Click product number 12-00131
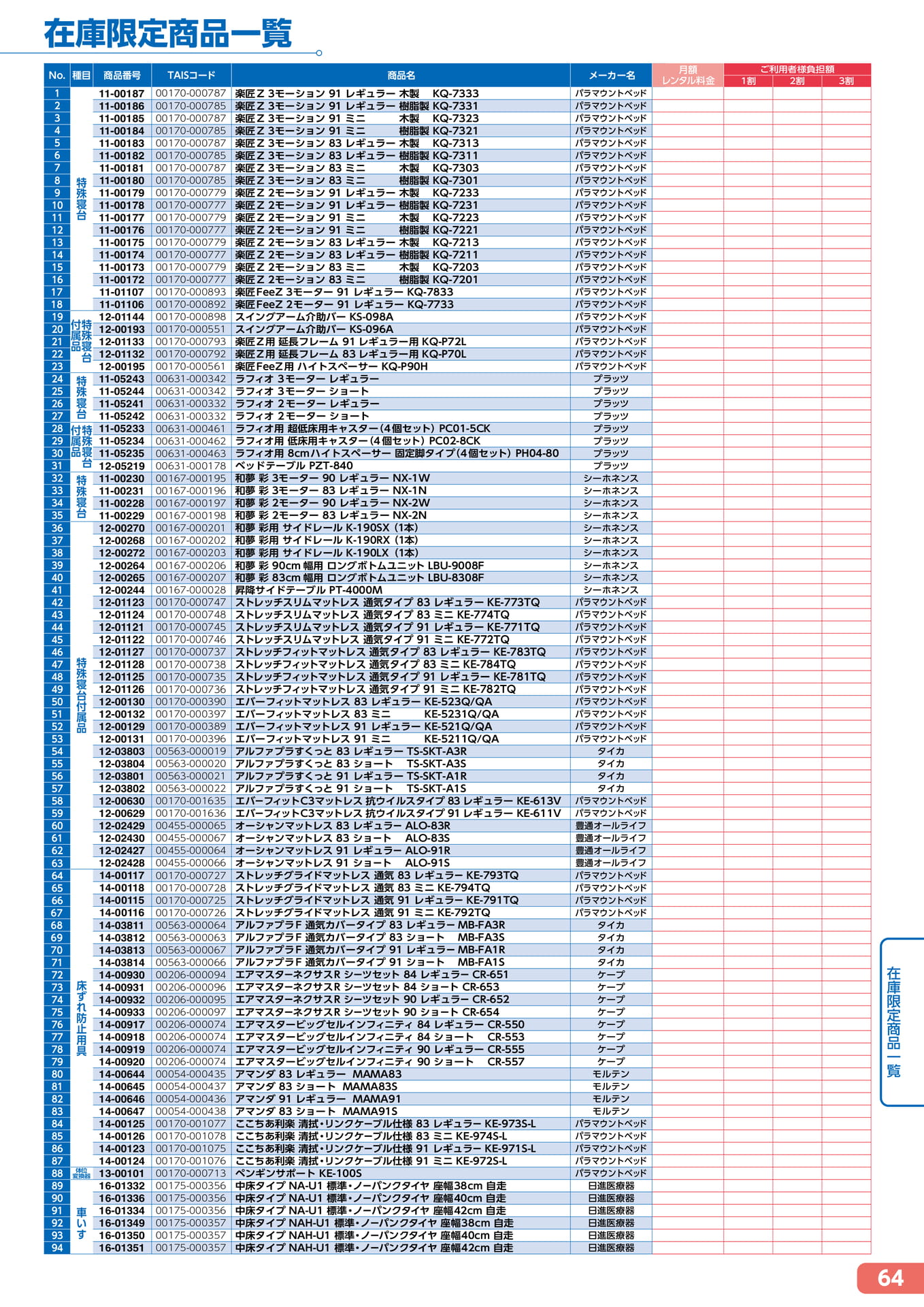This screenshot has height=1307, width=924. point(122,739)
